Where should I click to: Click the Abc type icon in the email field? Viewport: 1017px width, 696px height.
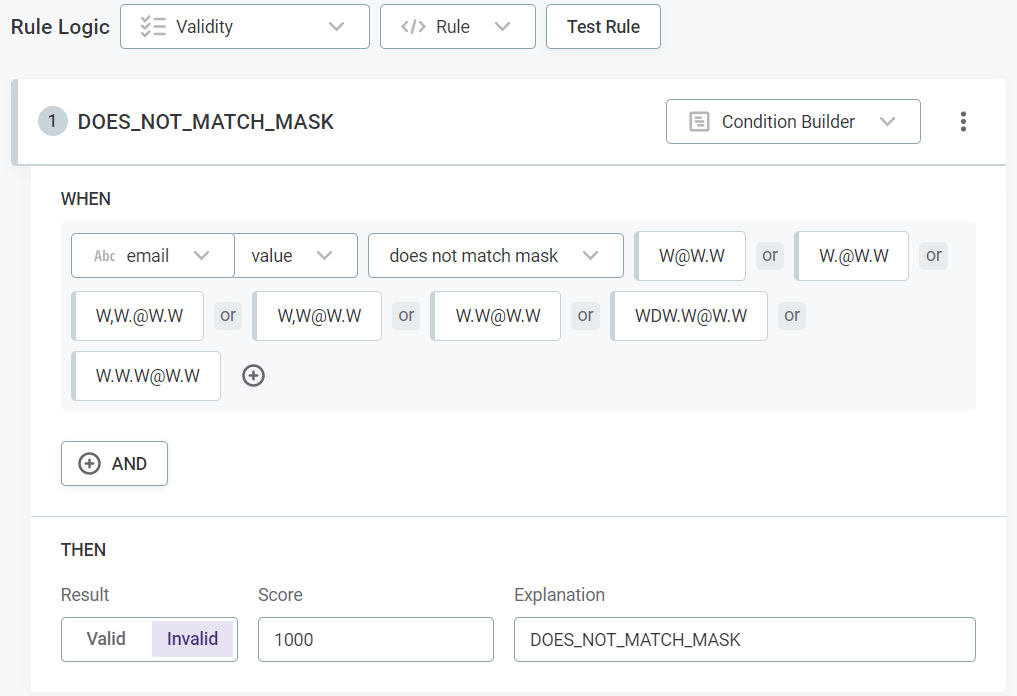pos(103,255)
